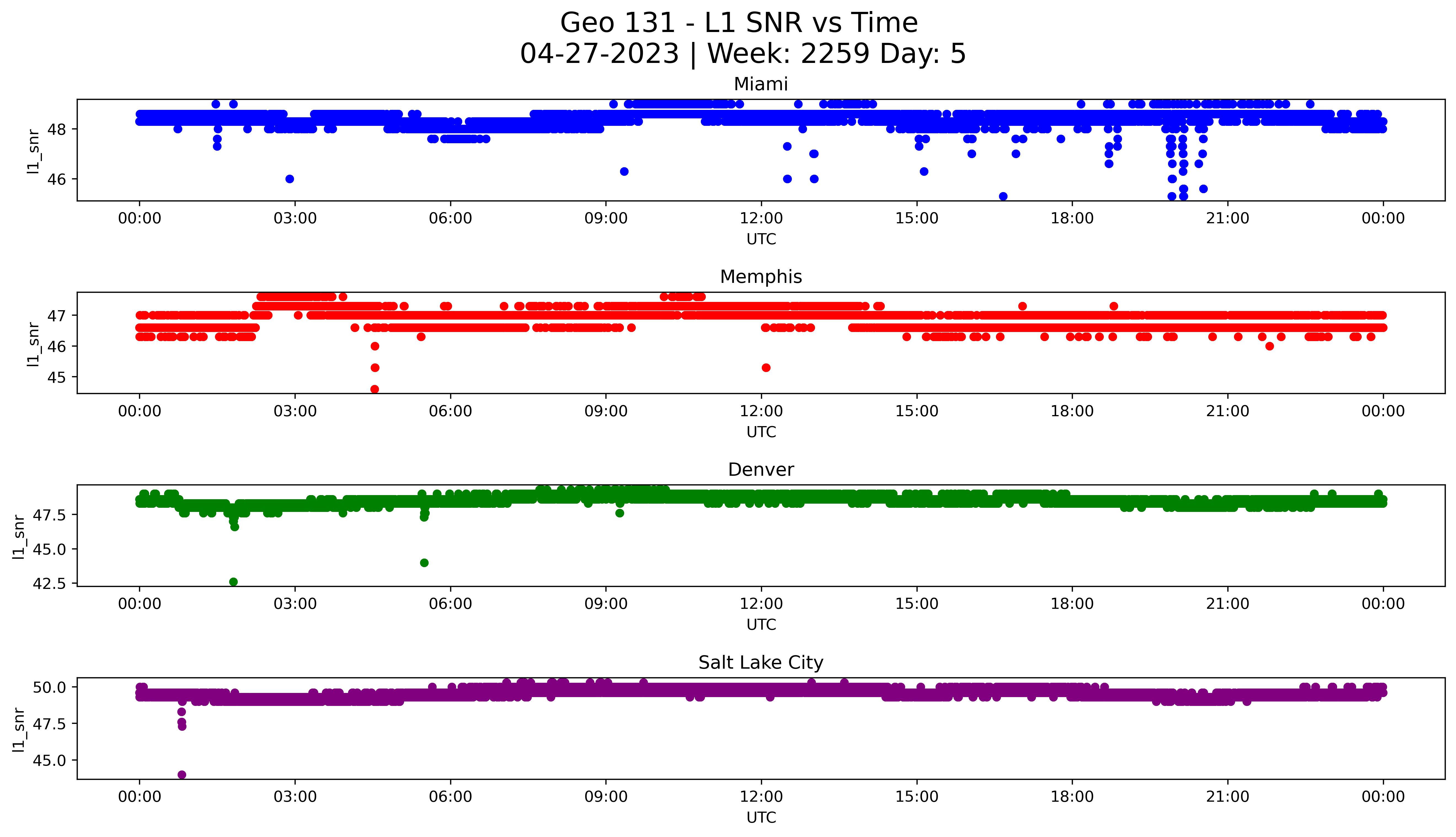Click the '21:00' tick label on Miami plot
The width and height of the screenshot is (1456, 837).
pos(1228,219)
